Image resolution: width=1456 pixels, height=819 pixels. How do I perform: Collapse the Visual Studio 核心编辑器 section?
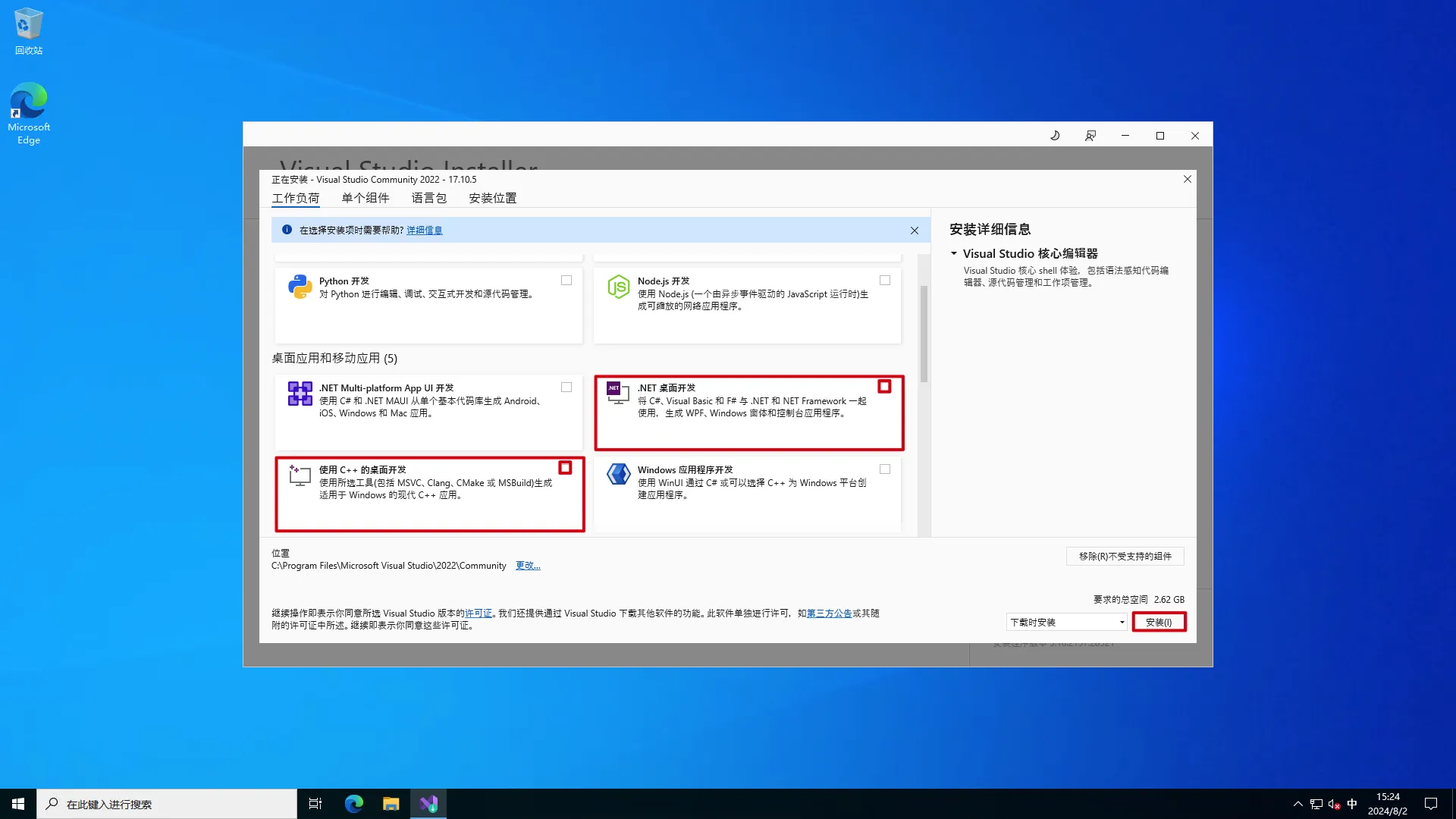coord(954,254)
